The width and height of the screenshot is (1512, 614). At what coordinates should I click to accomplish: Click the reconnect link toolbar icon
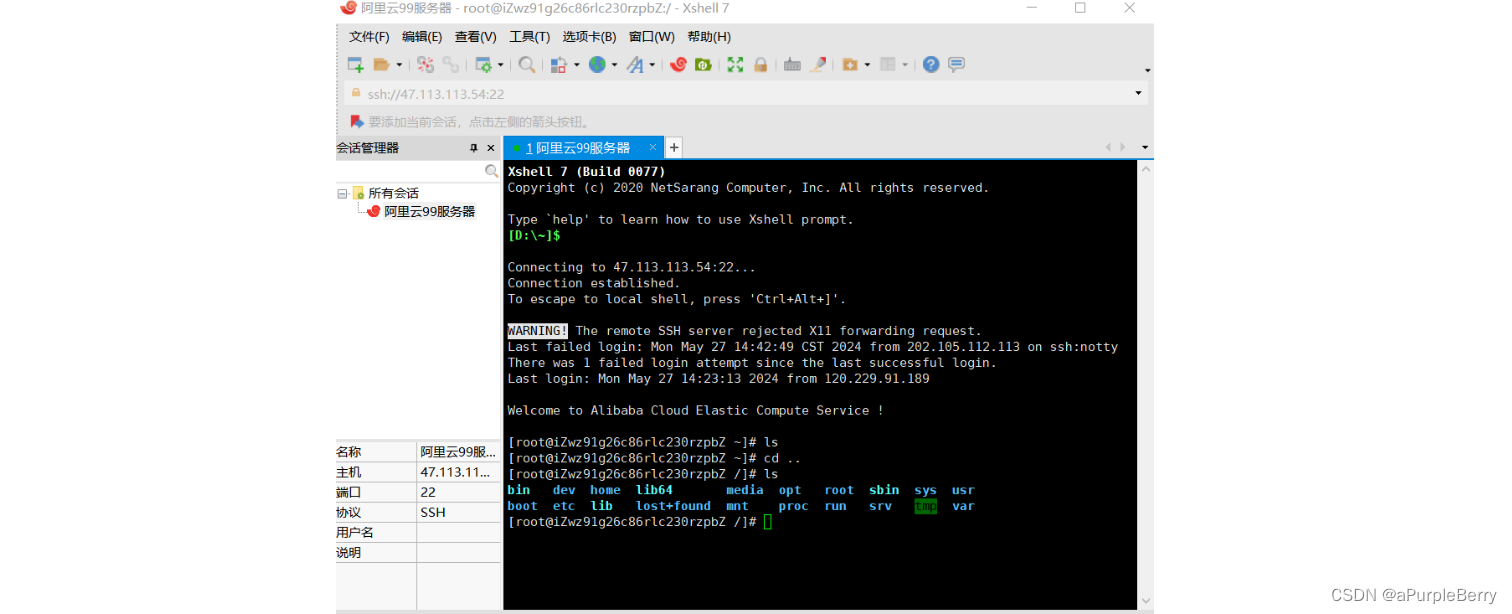point(451,65)
